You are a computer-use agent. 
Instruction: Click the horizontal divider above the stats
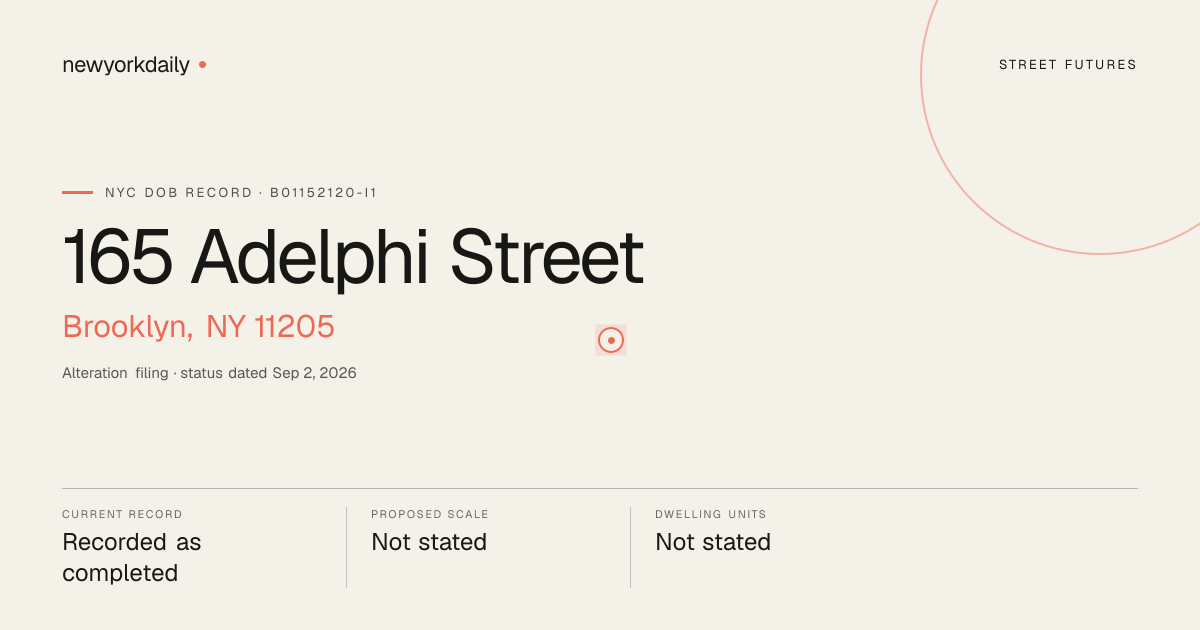tap(600, 488)
